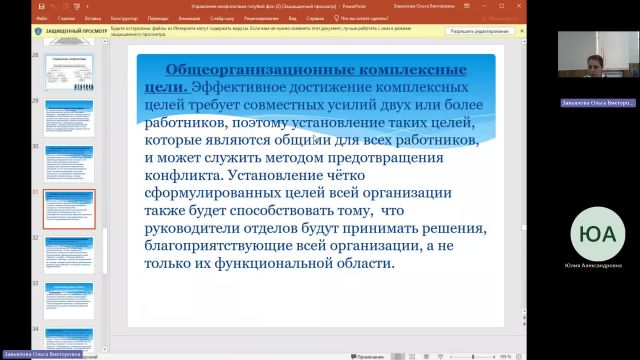Viewport: 640px width, 360px height.
Task: Click the ribbon display options icon
Action: (467, 6)
